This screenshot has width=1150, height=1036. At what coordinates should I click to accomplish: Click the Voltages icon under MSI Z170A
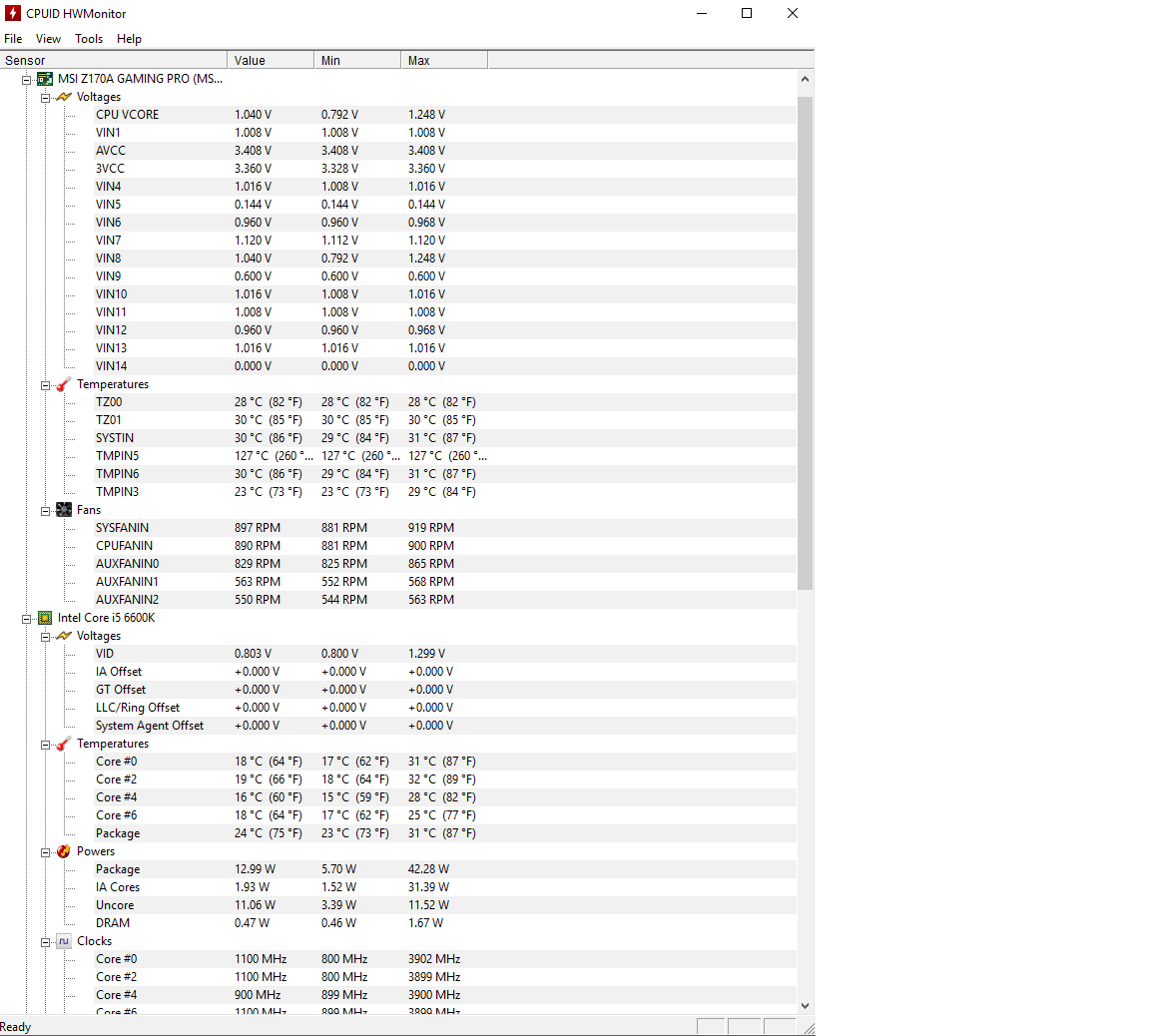[x=64, y=97]
